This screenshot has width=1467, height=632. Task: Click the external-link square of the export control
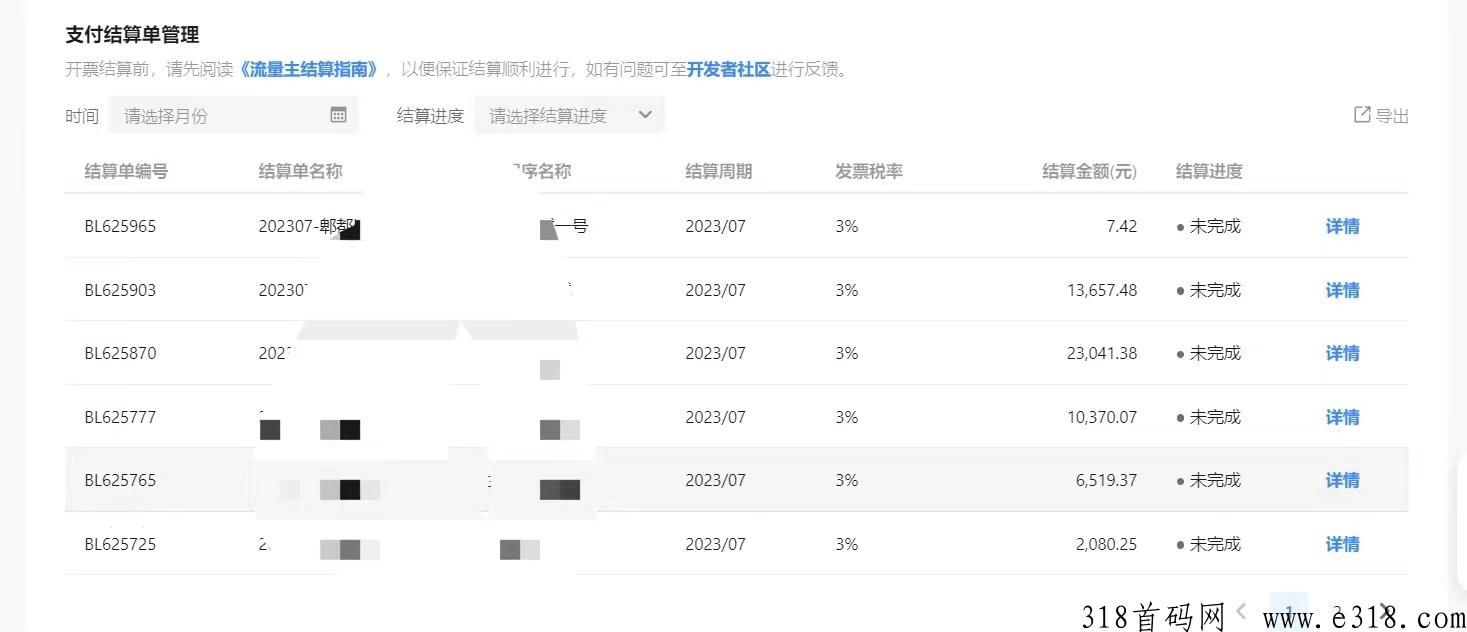tap(1361, 114)
